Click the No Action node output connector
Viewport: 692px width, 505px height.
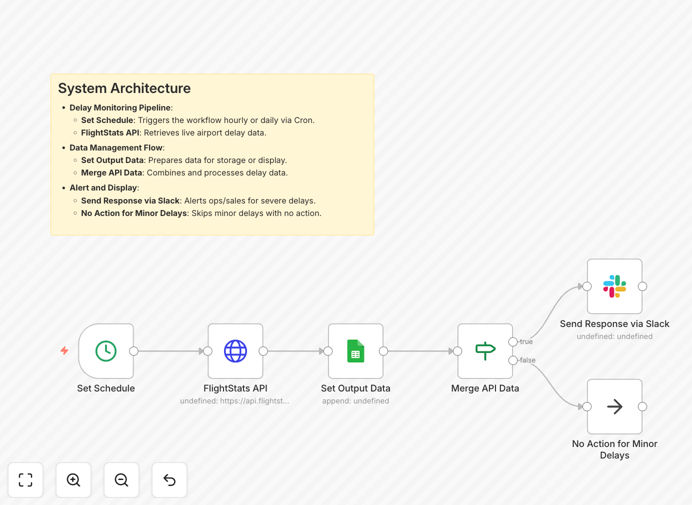[x=642, y=407]
